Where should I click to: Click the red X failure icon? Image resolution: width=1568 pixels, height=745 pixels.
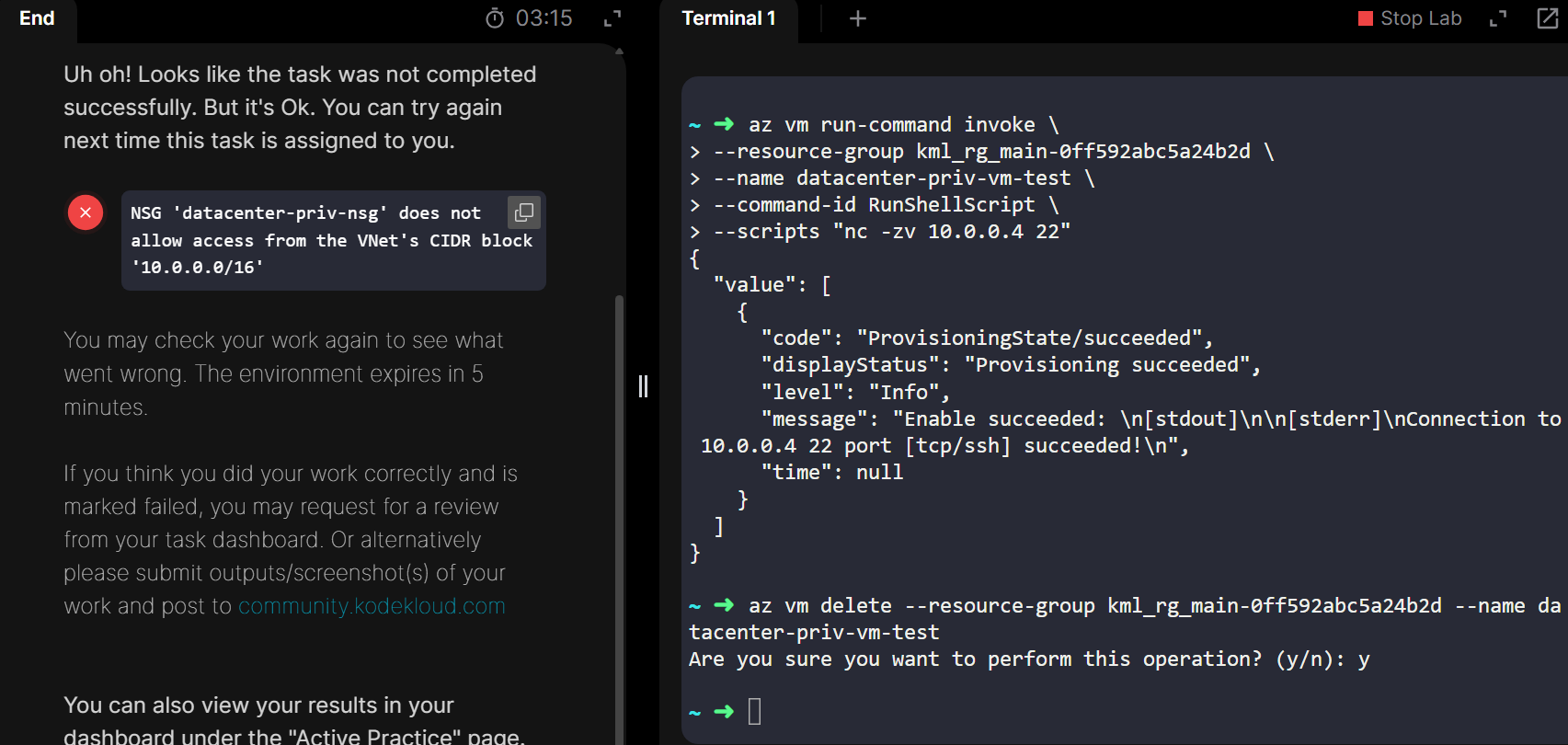point(86,212)
